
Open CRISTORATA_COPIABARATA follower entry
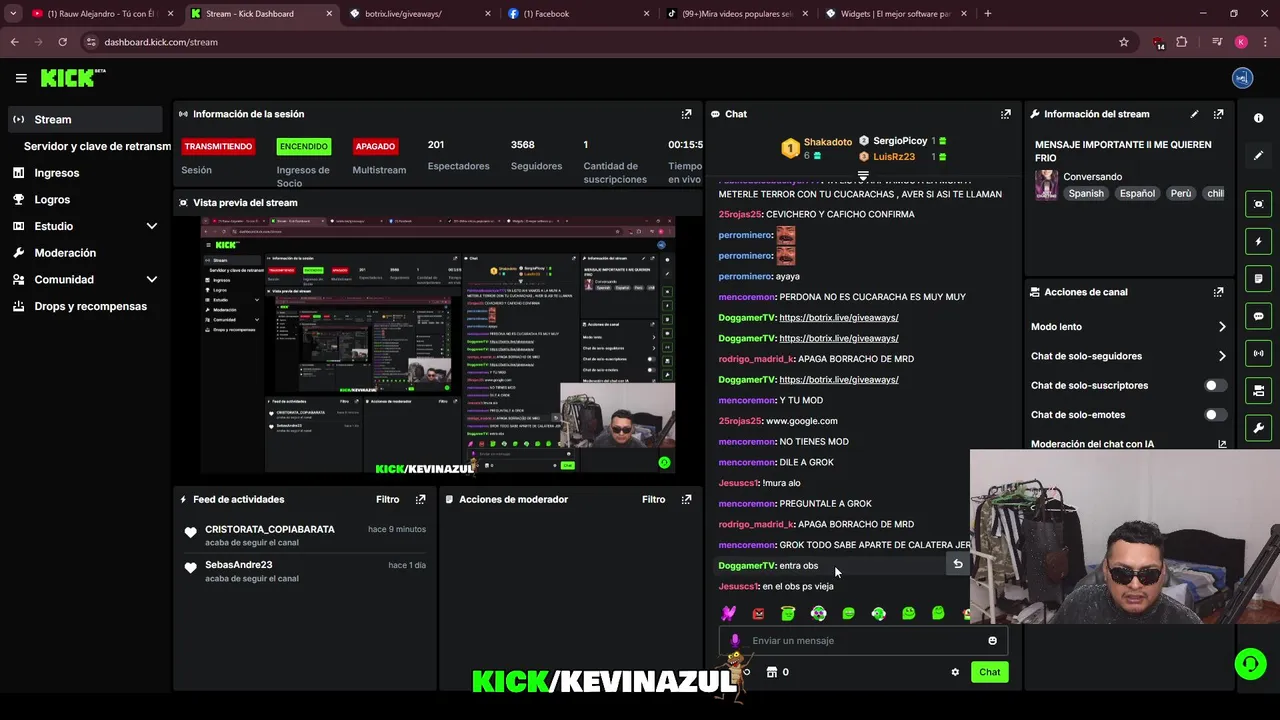pyautogui.click(x=306, y=535)
